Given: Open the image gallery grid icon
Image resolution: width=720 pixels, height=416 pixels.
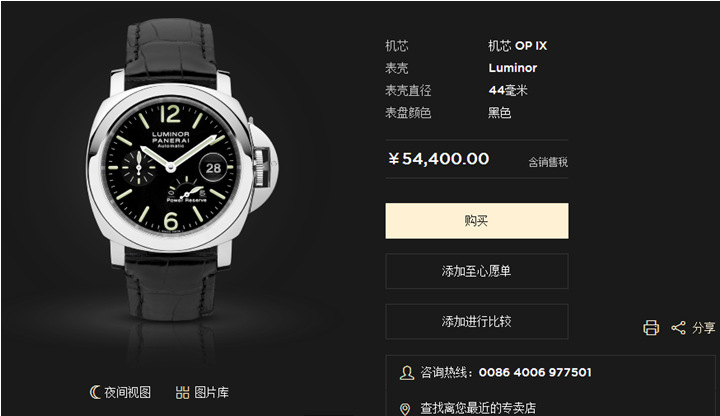Looking at the screenshot, I should pyautogui.click(x=182, y=393).
